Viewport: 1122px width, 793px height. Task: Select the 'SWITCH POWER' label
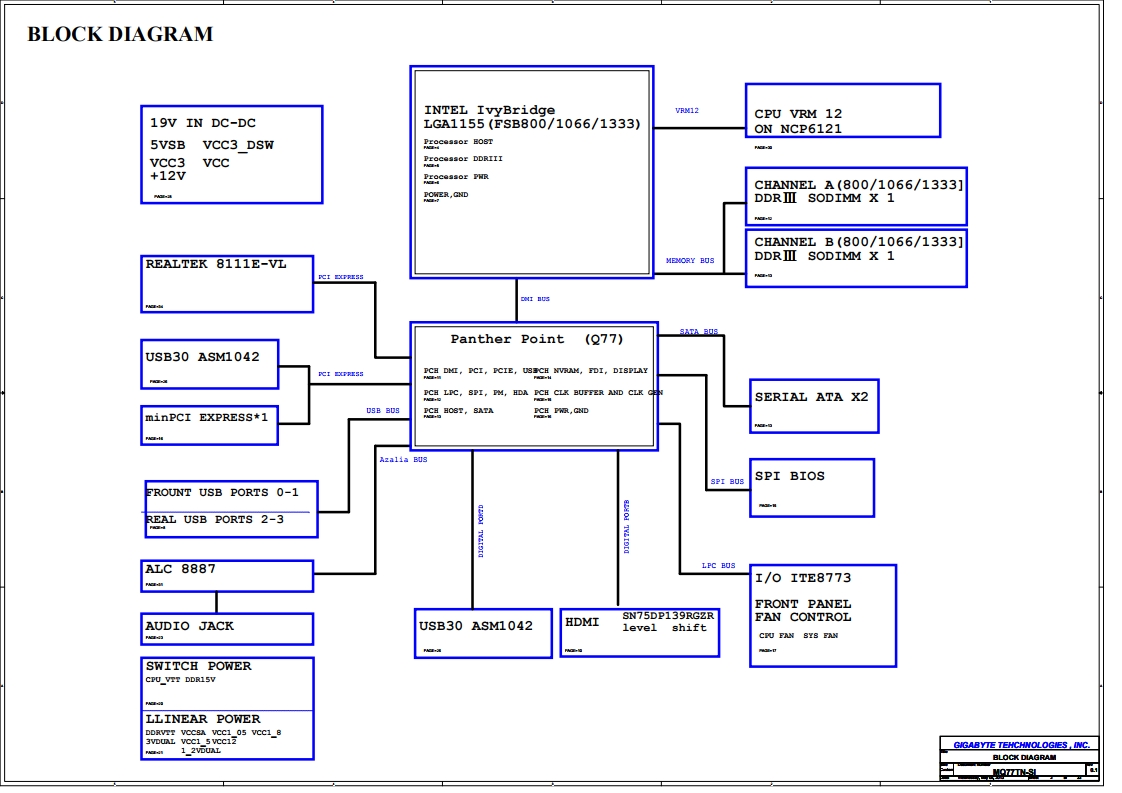click(x=199, y=666)
